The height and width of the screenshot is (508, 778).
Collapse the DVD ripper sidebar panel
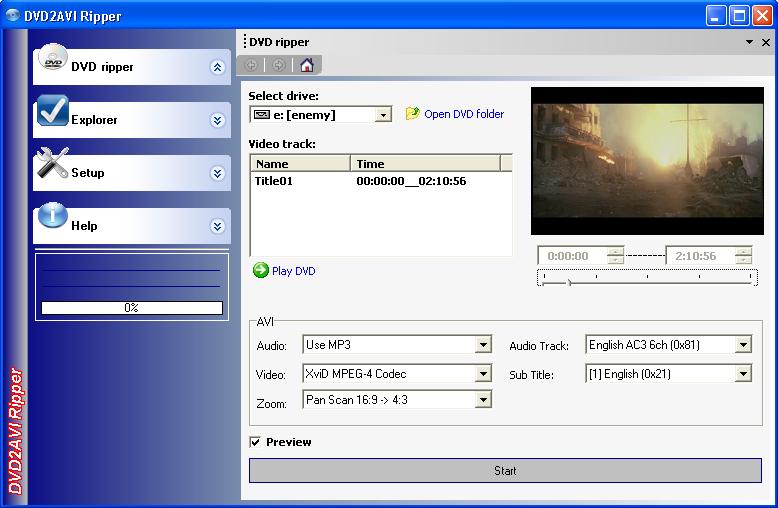point(217,67)
